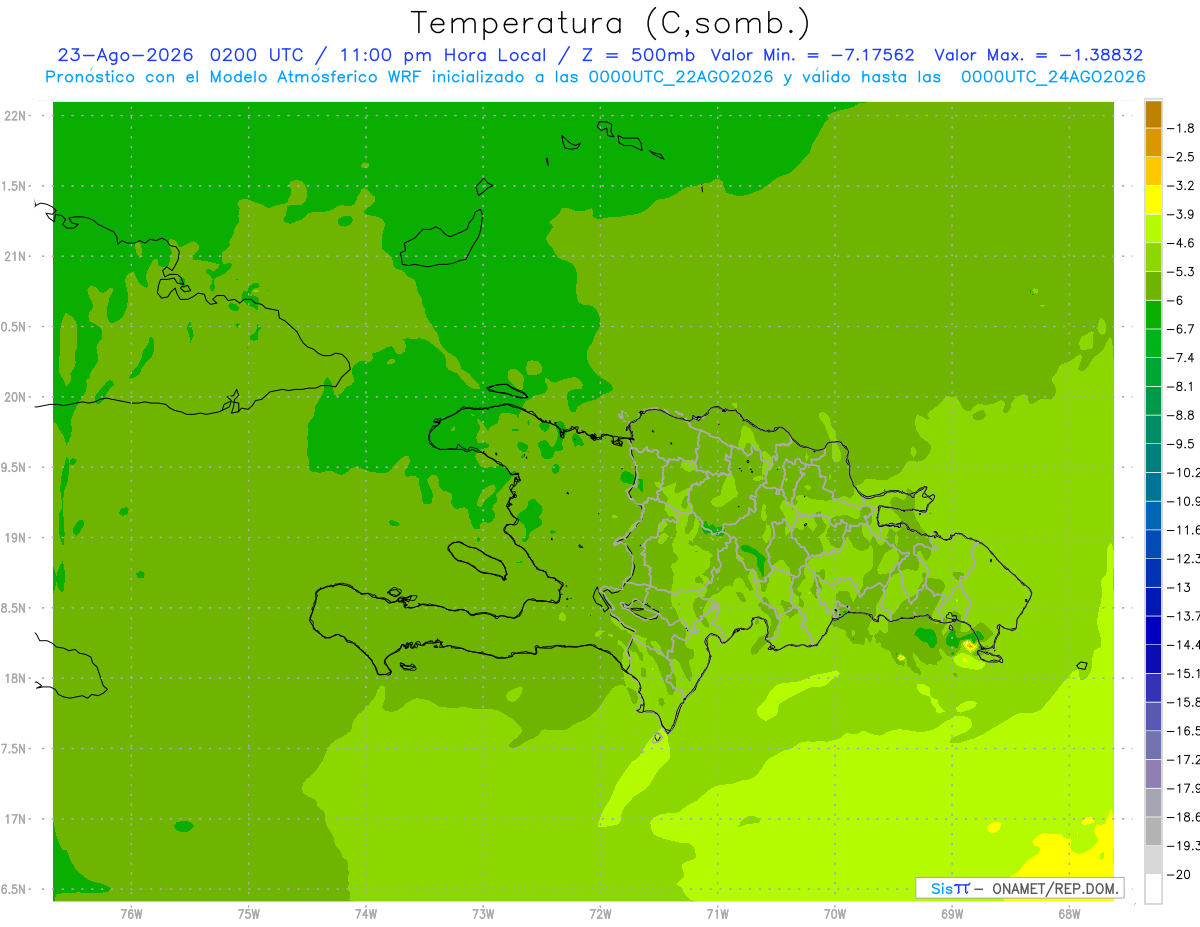Click the colorbar label "-2.5"
This screenshot has height=927, width=1200.
pos(1182,157)
